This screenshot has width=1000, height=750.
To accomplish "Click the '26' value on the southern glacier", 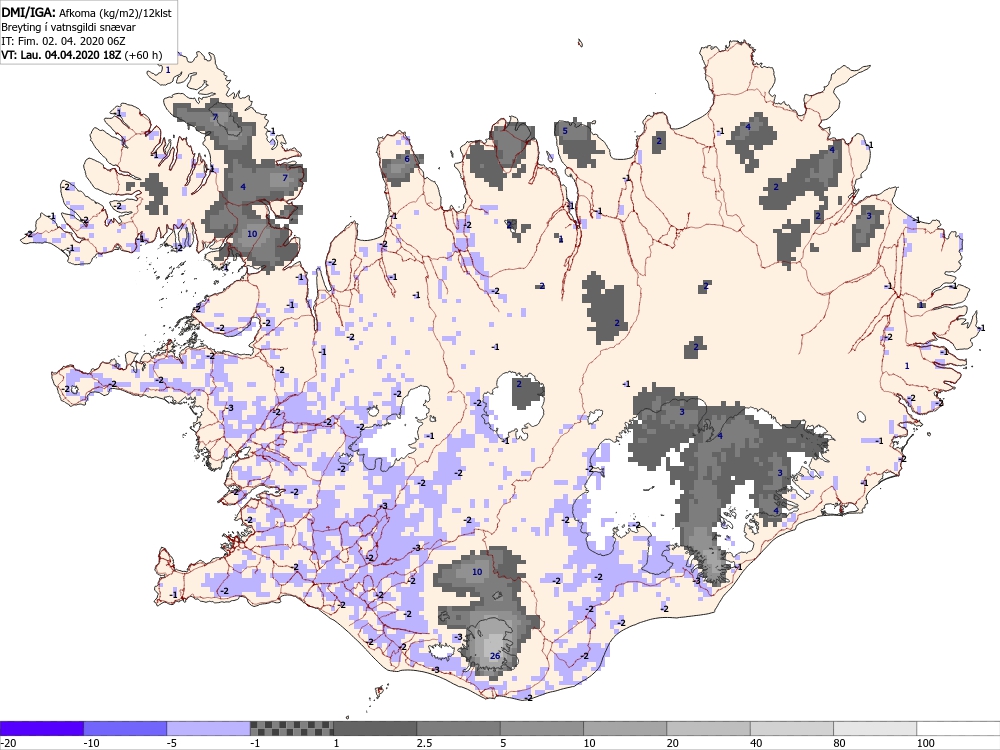I will point(495,656).
